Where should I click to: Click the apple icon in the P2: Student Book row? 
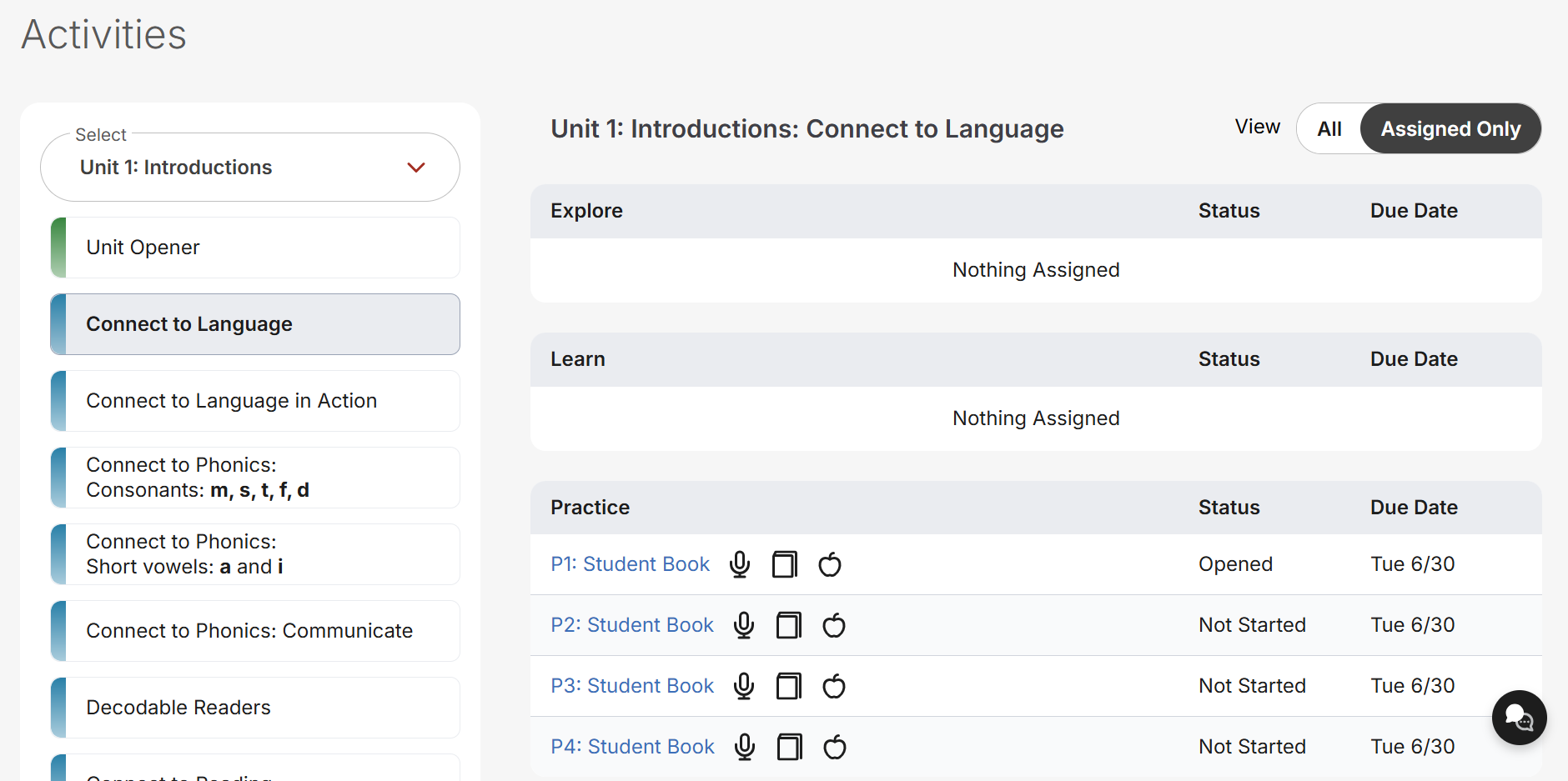pos(834,625)
